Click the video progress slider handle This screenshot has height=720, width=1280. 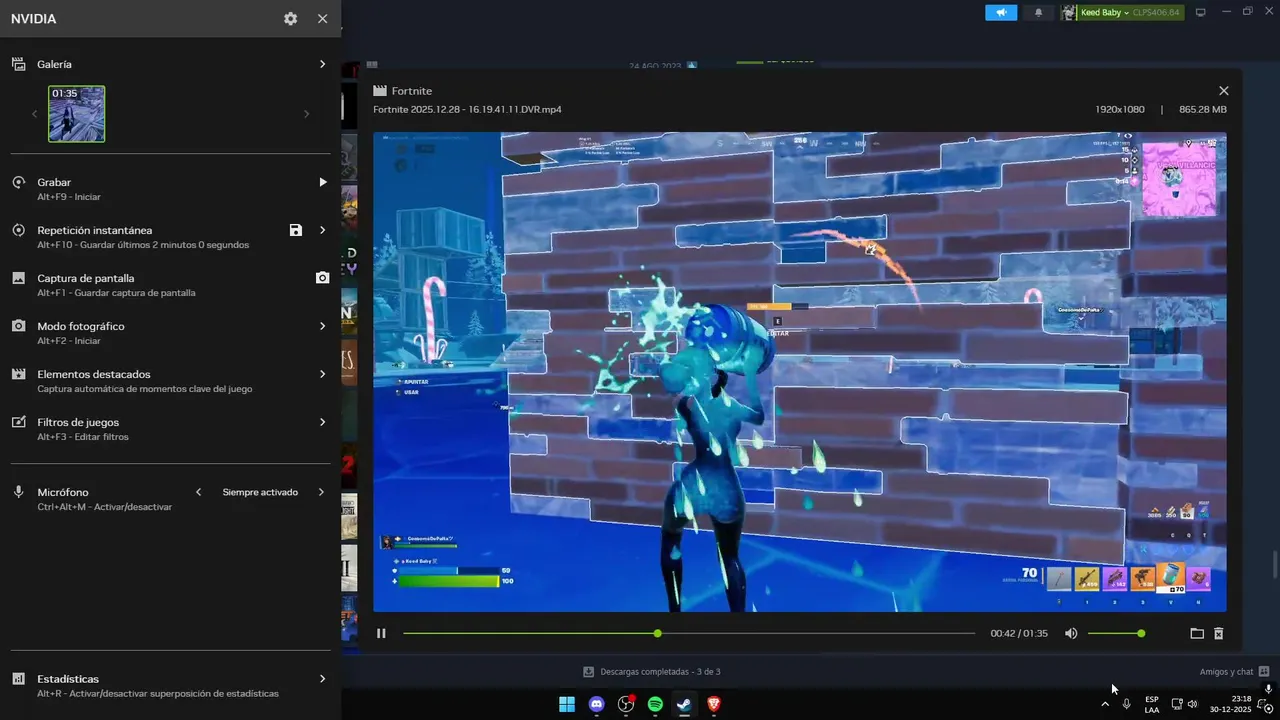tap(657, 633)
